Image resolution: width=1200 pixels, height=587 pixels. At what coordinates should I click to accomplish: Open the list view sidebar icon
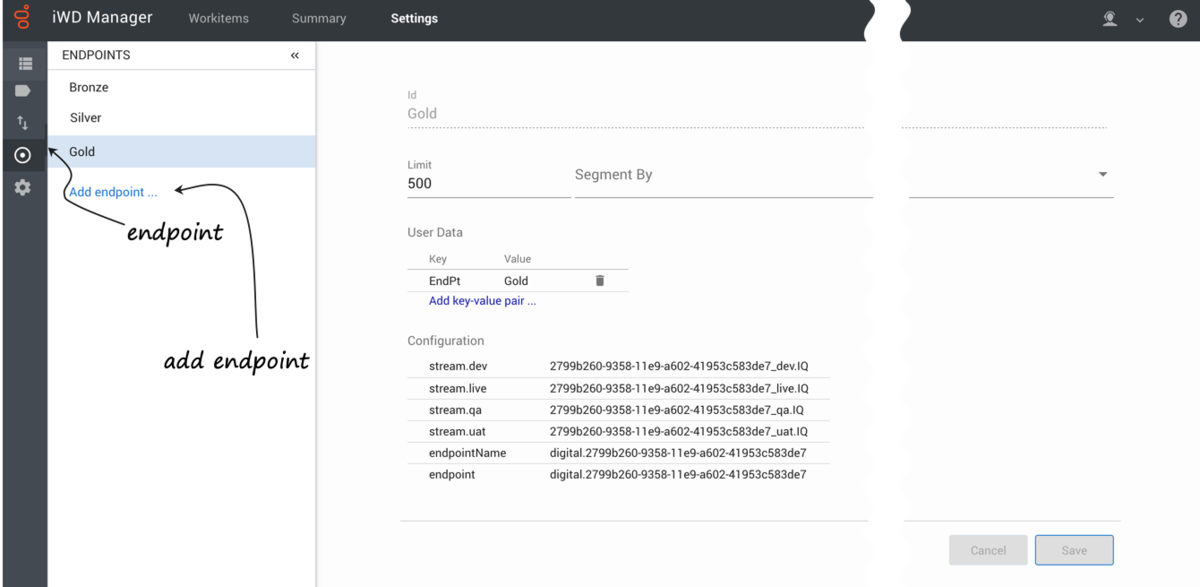point(24,64)
